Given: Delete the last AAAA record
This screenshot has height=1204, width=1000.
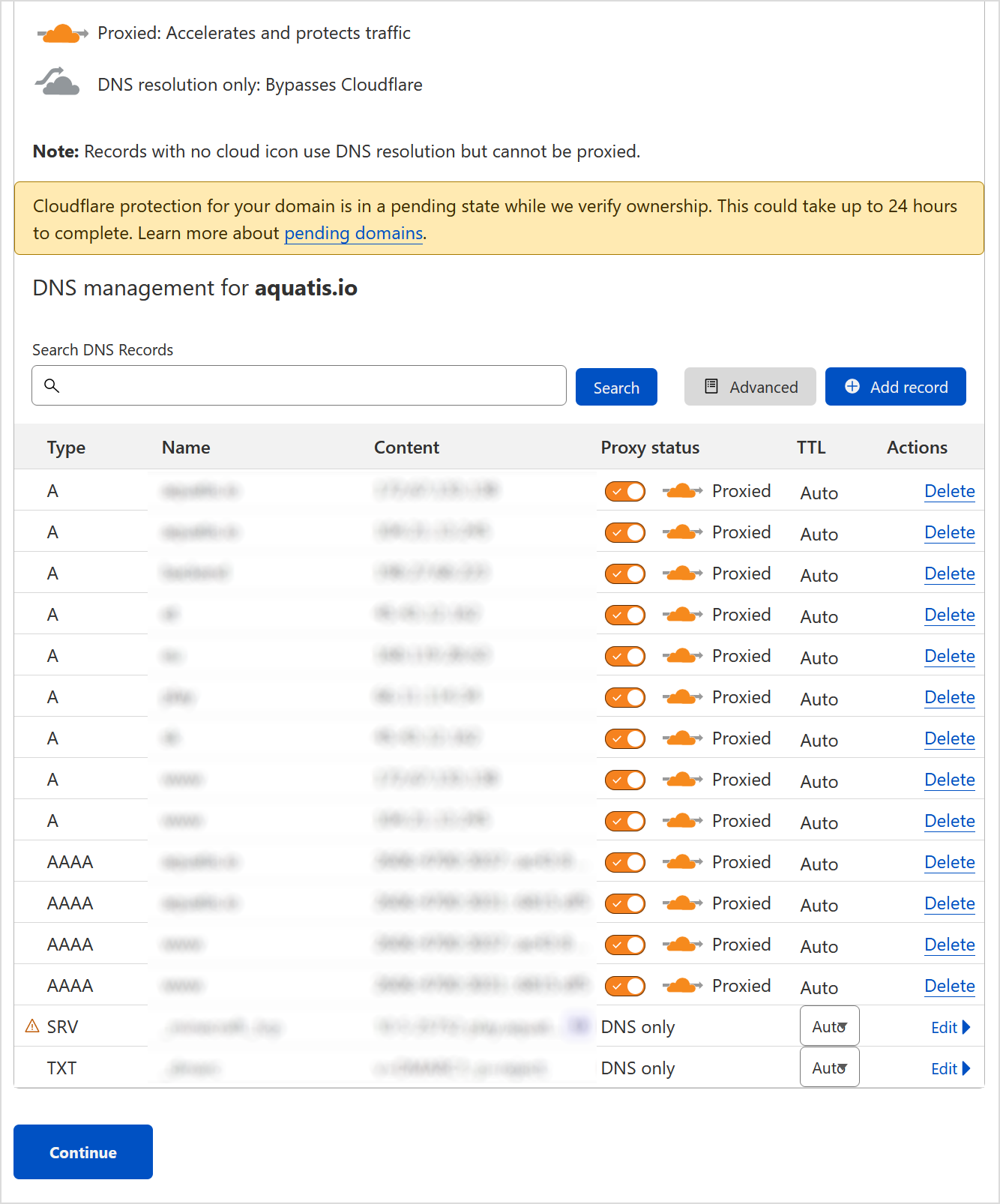Looking at the screenshot, I should click(949, 986).
